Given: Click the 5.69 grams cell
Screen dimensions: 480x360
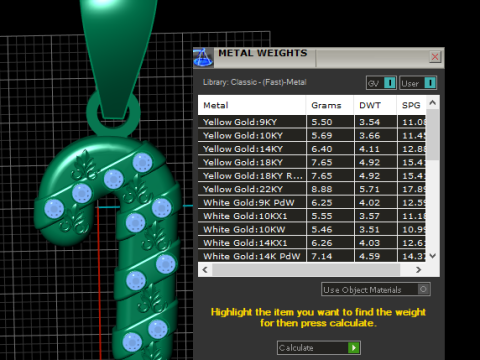Looking at the screenshot, I should point(330,135).
